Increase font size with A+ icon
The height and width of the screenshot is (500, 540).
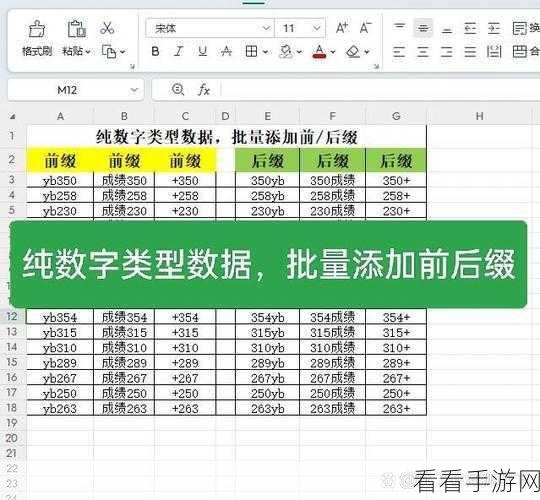342,28
